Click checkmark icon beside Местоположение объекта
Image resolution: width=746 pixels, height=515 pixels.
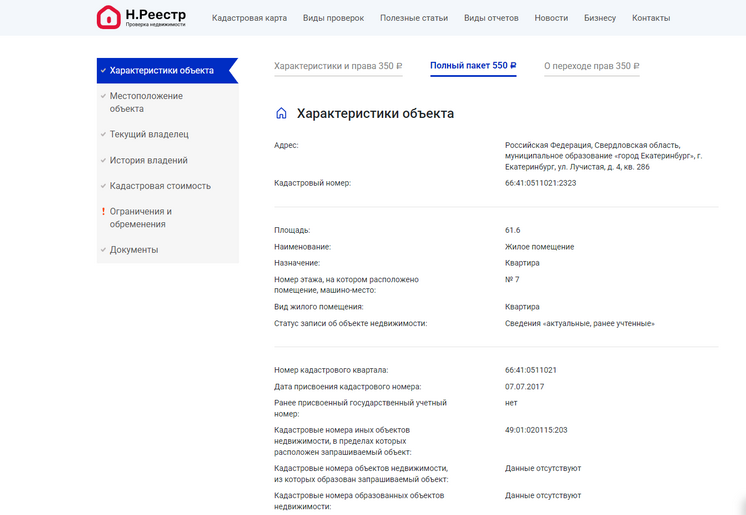point(103,96)
